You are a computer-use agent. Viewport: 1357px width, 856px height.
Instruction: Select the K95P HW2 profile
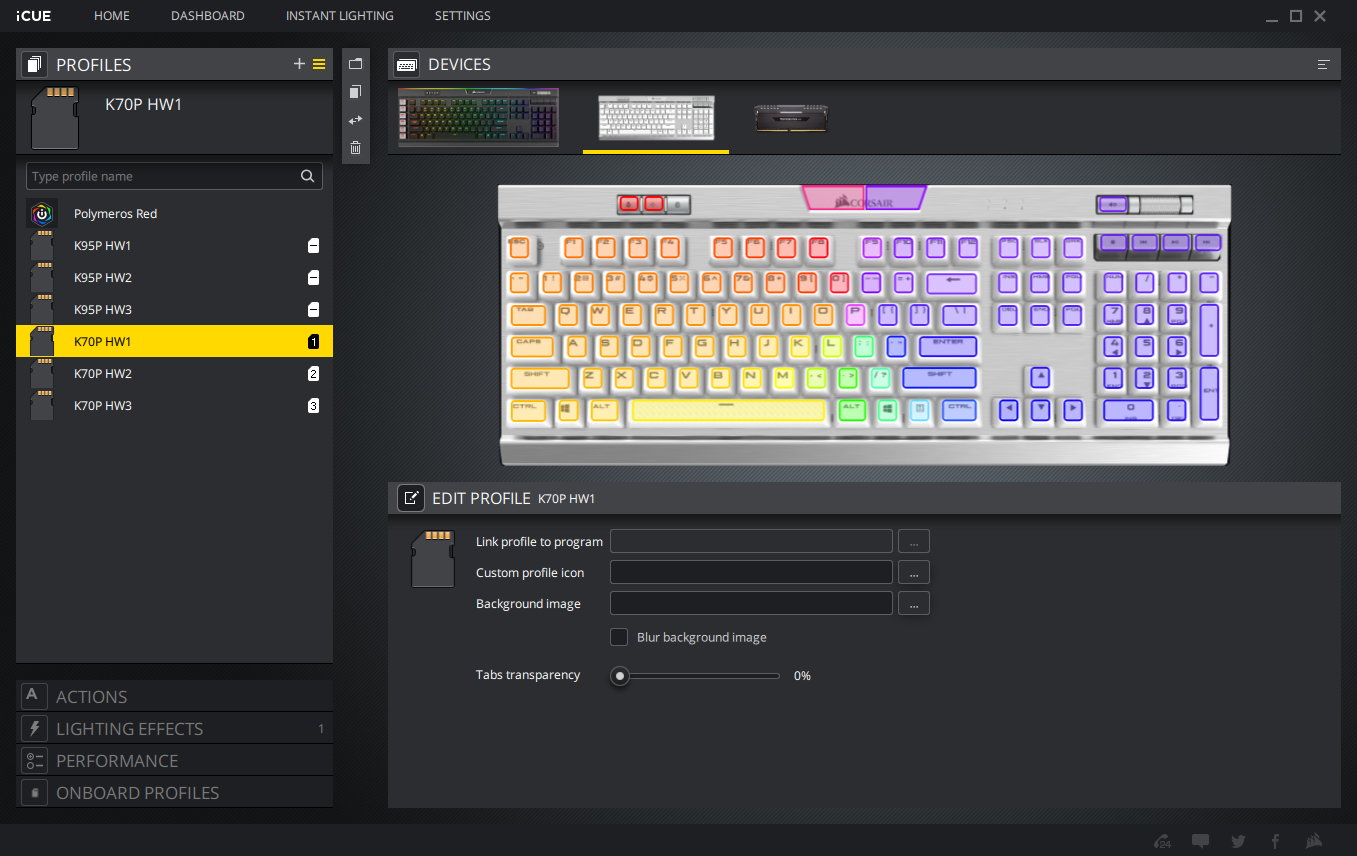(174, 278)
